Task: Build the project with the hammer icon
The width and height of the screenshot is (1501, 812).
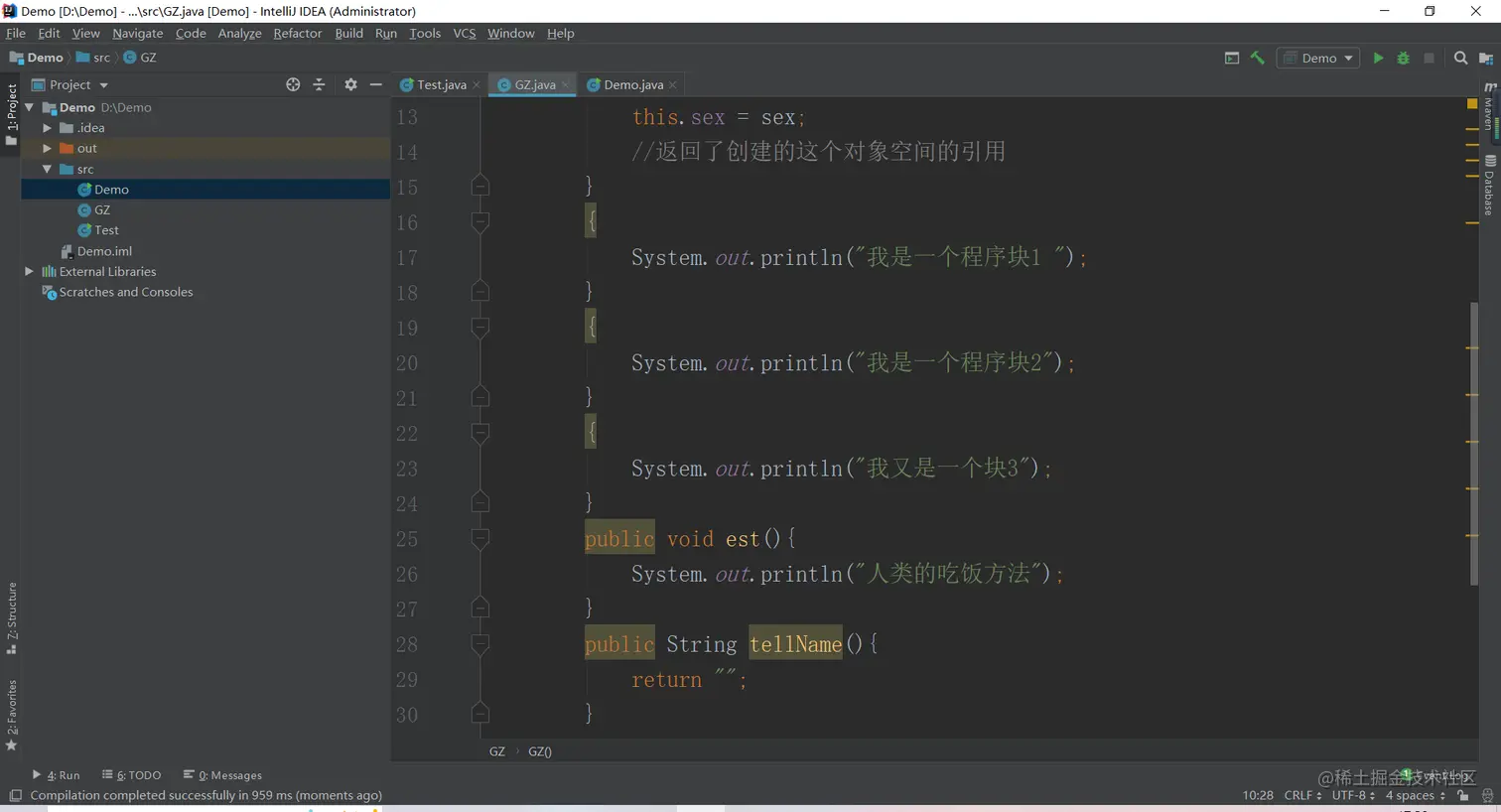Action: point(1258,59)
